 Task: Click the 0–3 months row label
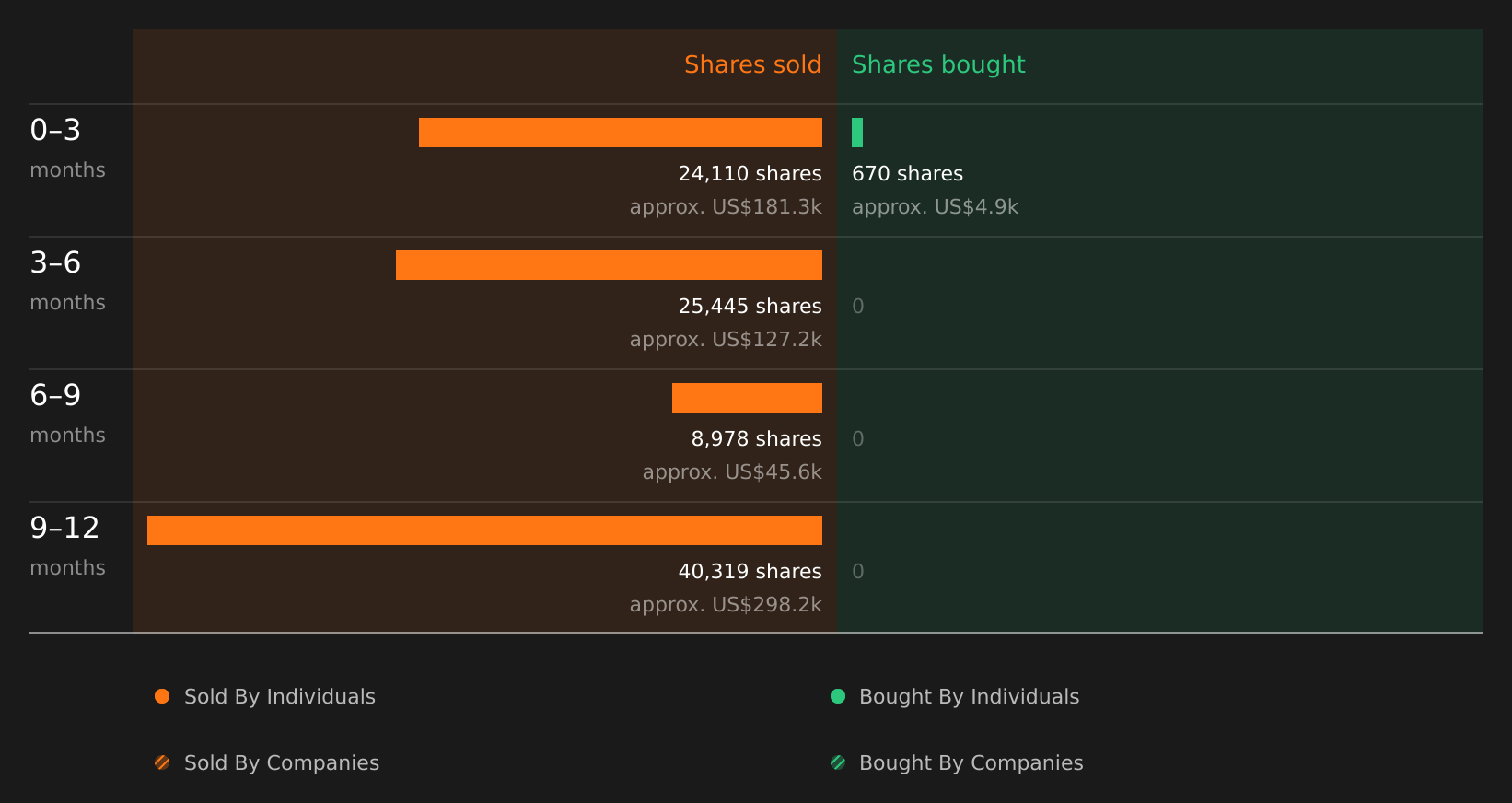67,147
